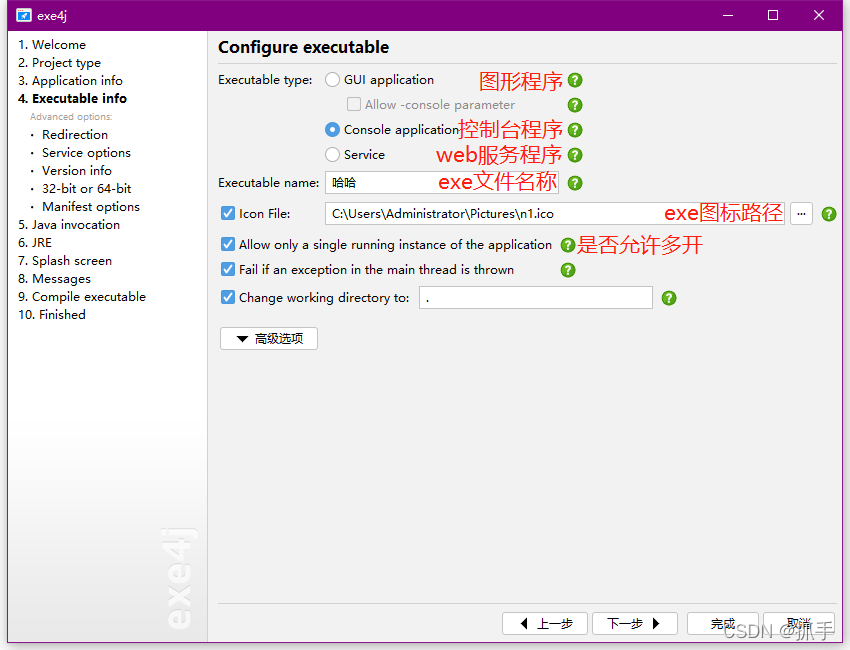Toggle Allow only a single running instance
This screenshot has width=850, height=650.
pos(228,244)
